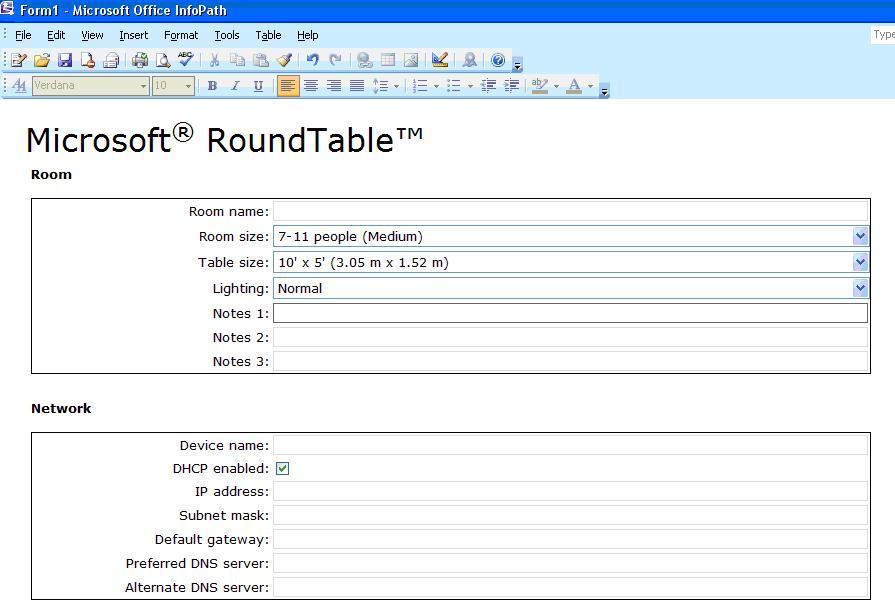Click the Fill Out a Form icon
Image resolution: width=895 pixels, height=608 pixels.
point(18,60)
